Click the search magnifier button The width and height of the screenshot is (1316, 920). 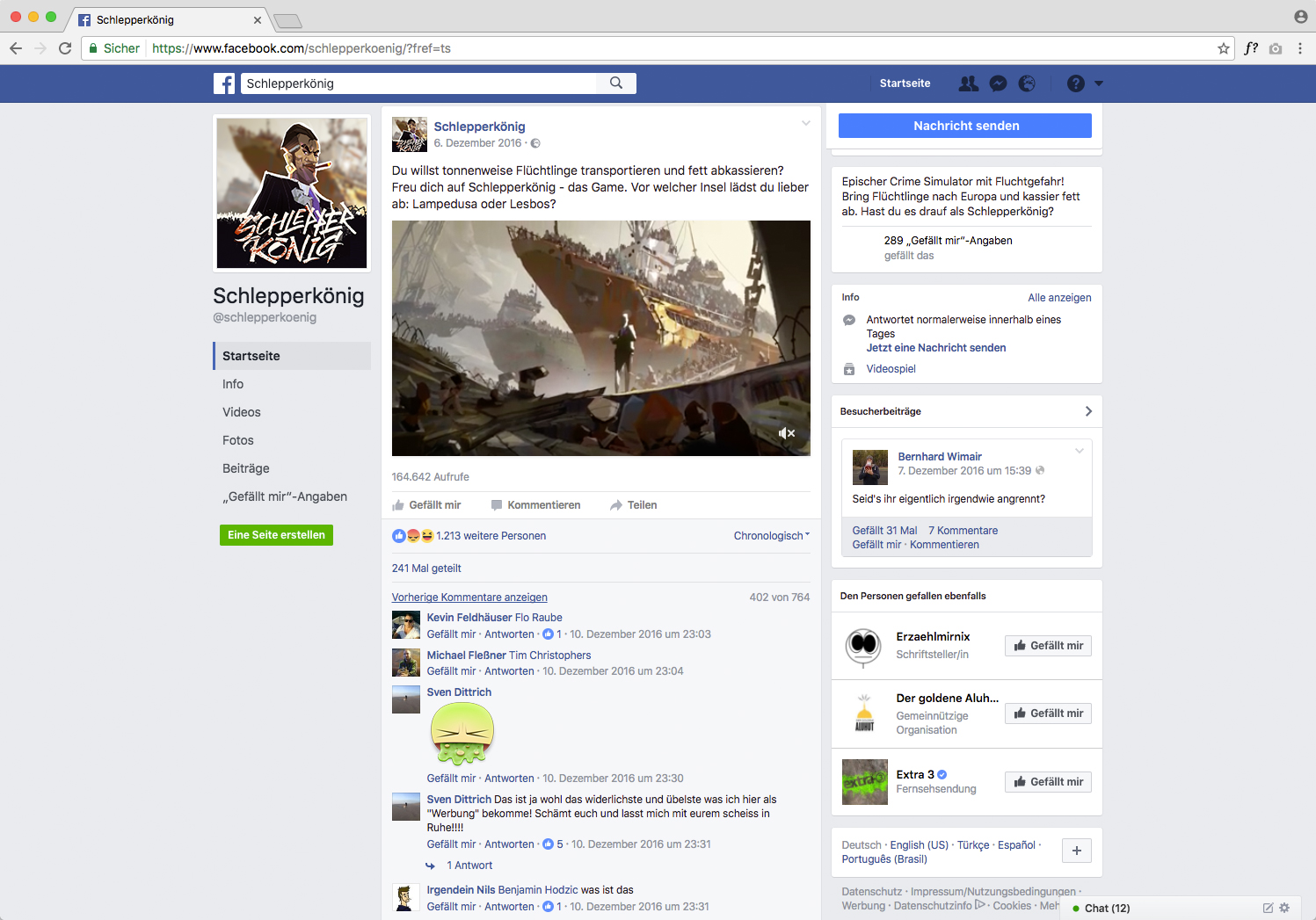click(616, 83)
